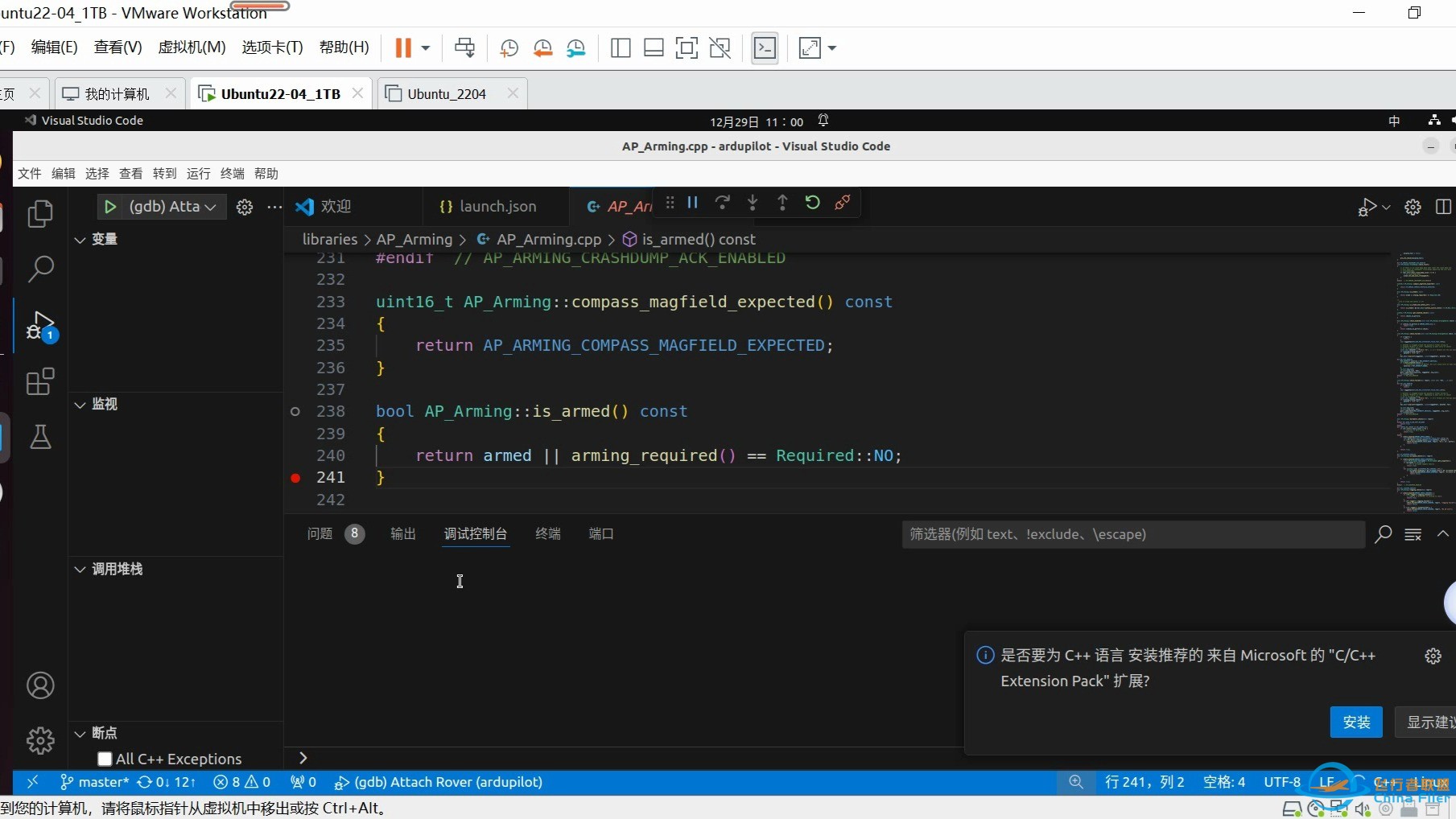
Task: Open the errors and warnings status item
Action: (241, 782)
